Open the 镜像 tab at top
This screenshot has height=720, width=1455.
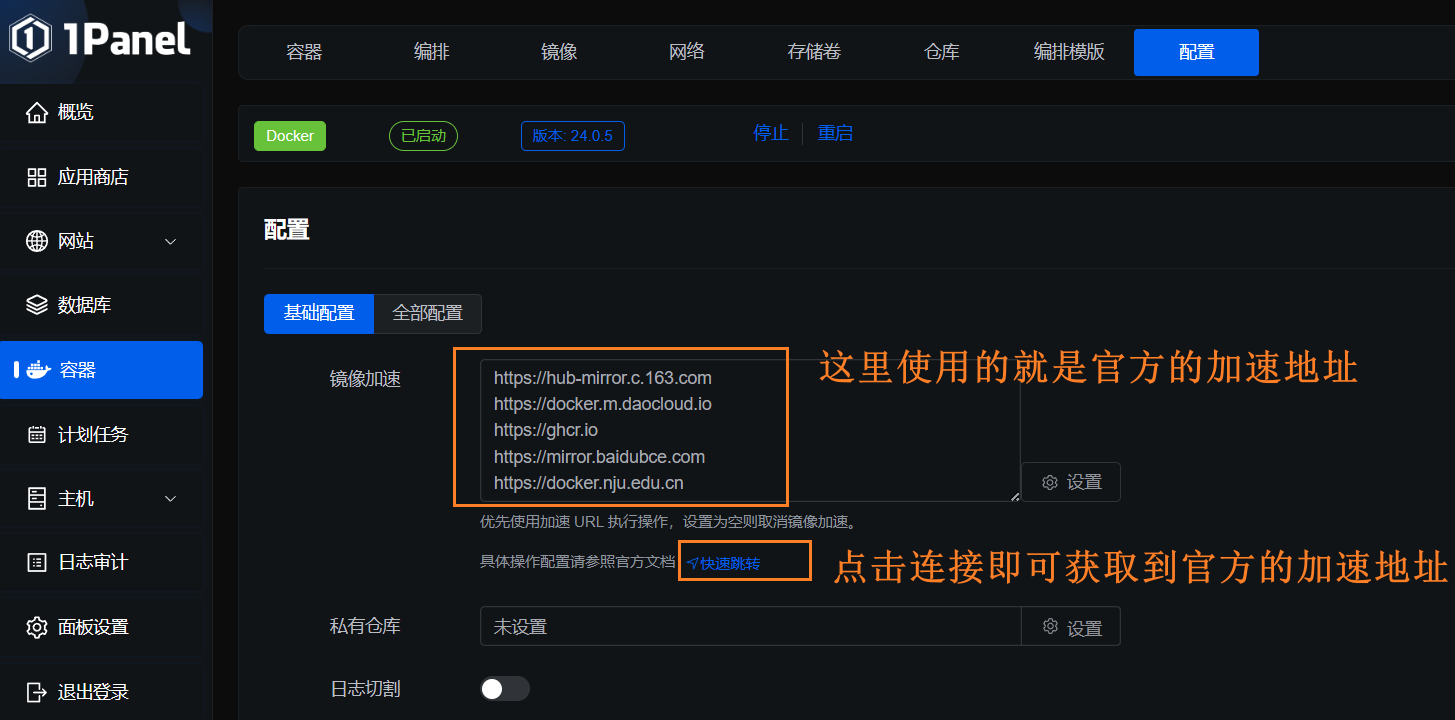pyautogui.click(x=558, y=52)
